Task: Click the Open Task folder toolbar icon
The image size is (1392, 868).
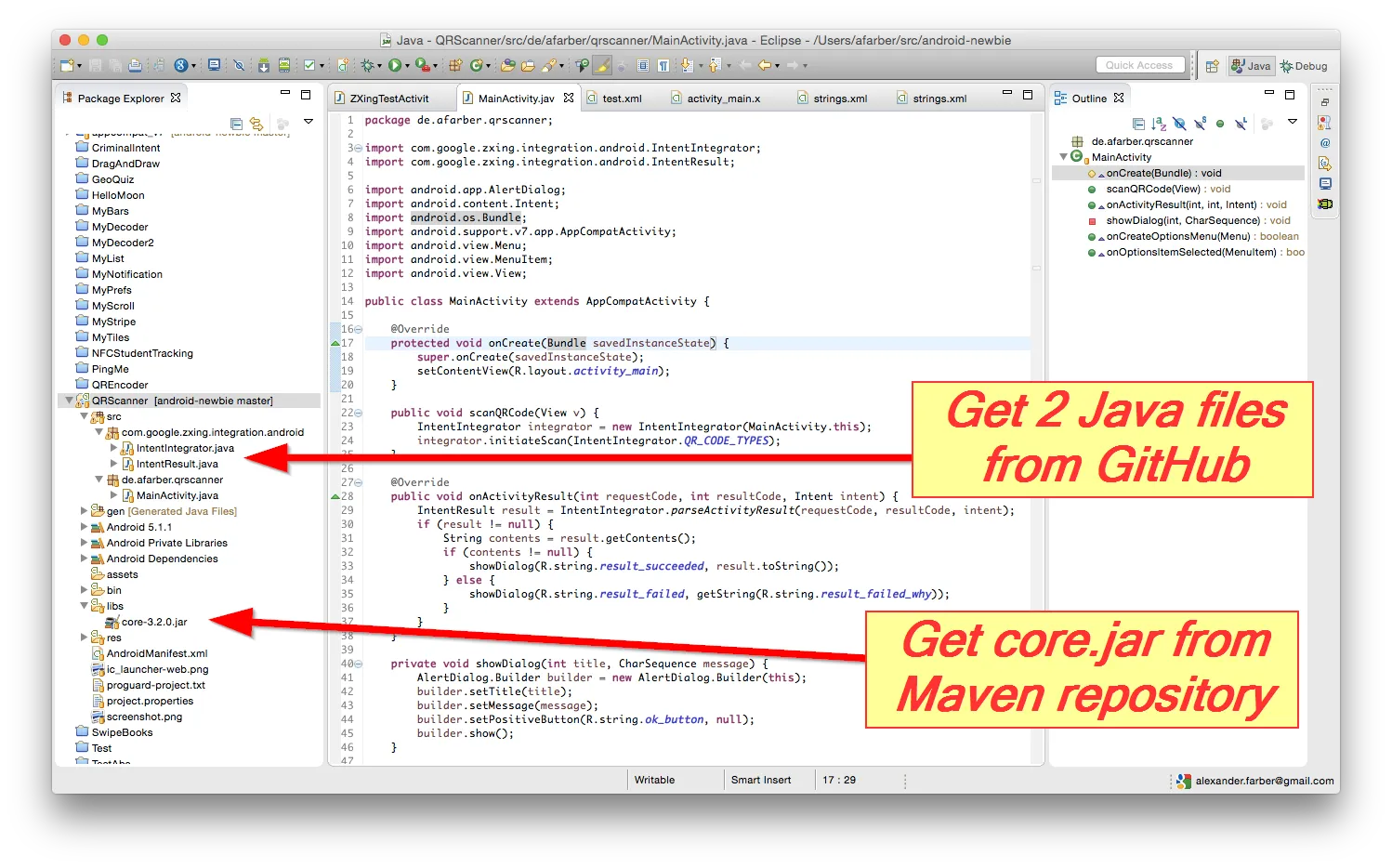Action: (528, 65)
